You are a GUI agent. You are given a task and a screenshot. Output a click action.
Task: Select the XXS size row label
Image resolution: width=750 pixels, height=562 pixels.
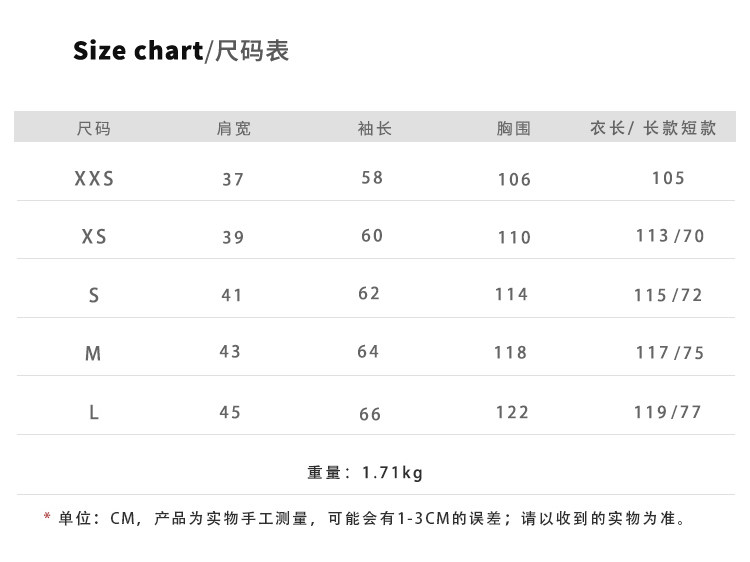point(94,180)
